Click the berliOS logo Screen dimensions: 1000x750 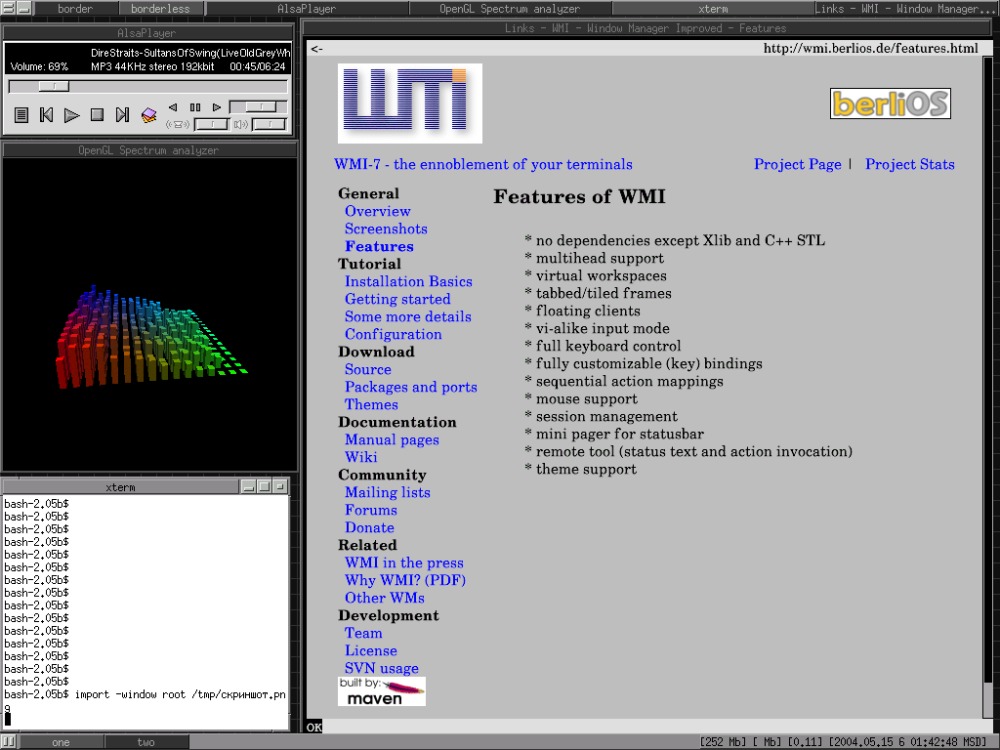coord(890,103)
